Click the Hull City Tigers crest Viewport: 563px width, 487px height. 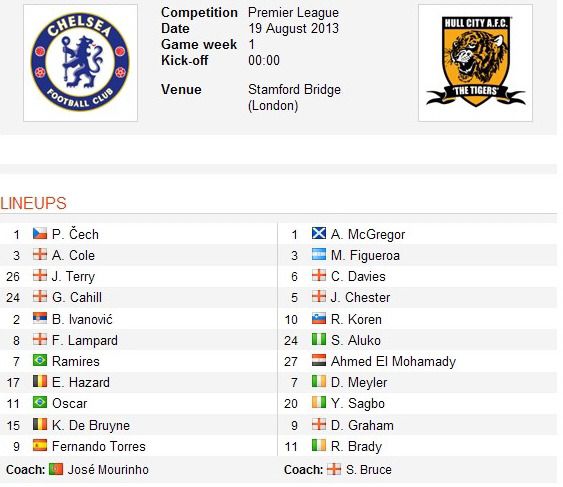pos(475,61)
